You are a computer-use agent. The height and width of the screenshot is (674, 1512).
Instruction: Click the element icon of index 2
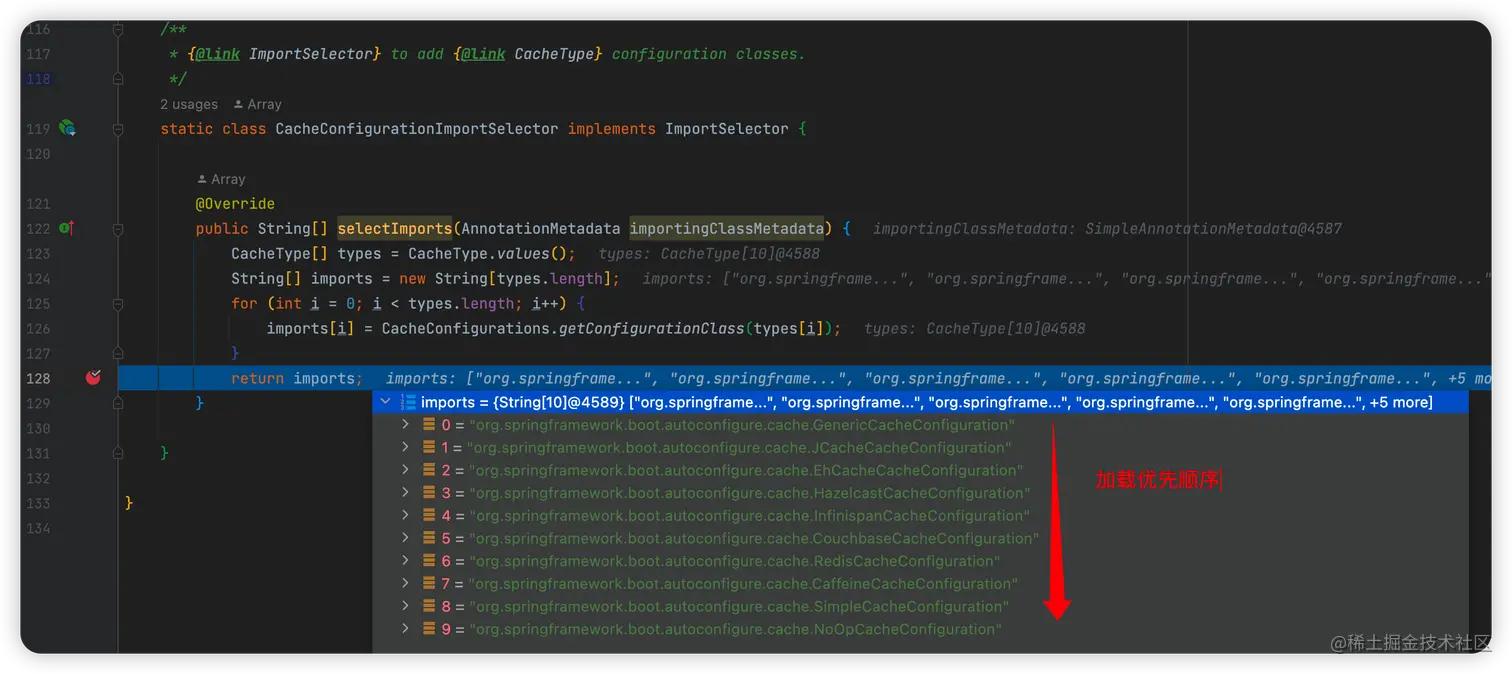tap(429, 470)
